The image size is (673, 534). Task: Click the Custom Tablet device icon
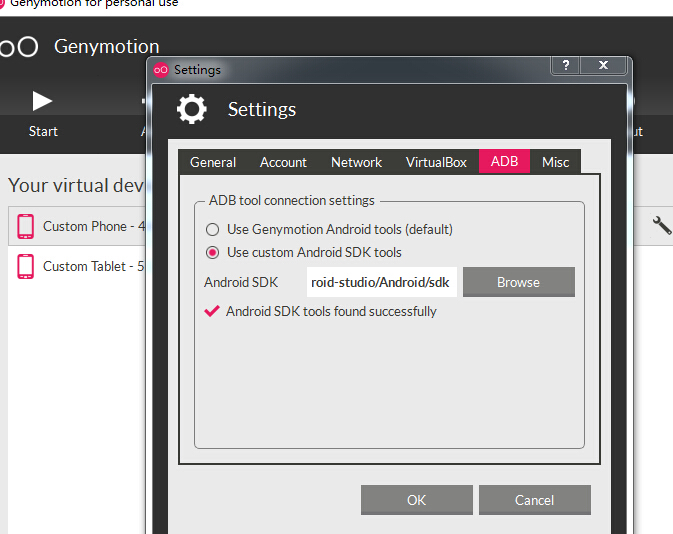click(26, 267)
